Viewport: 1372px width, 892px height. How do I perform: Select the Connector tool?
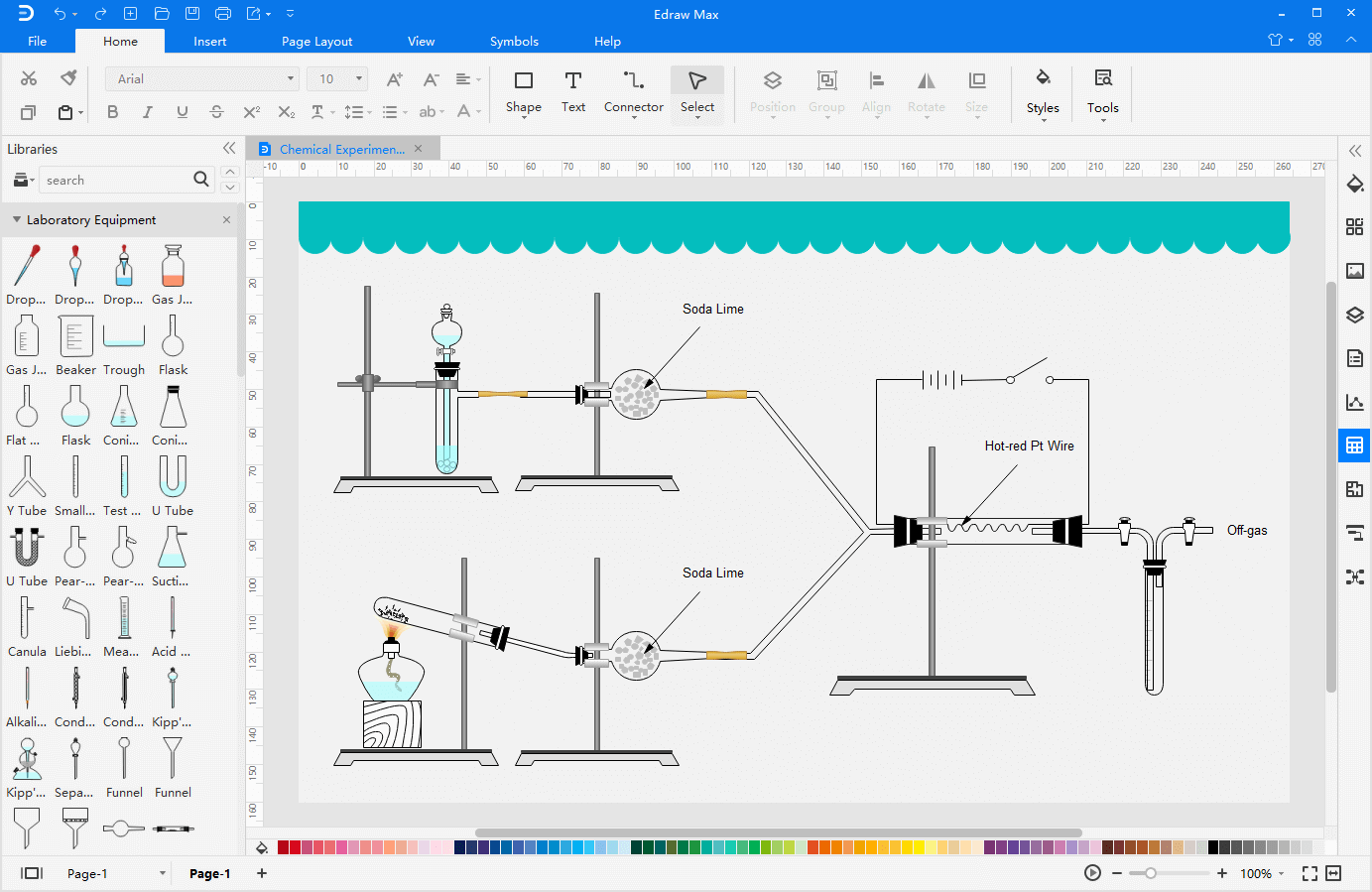click(x=633, y=94)
